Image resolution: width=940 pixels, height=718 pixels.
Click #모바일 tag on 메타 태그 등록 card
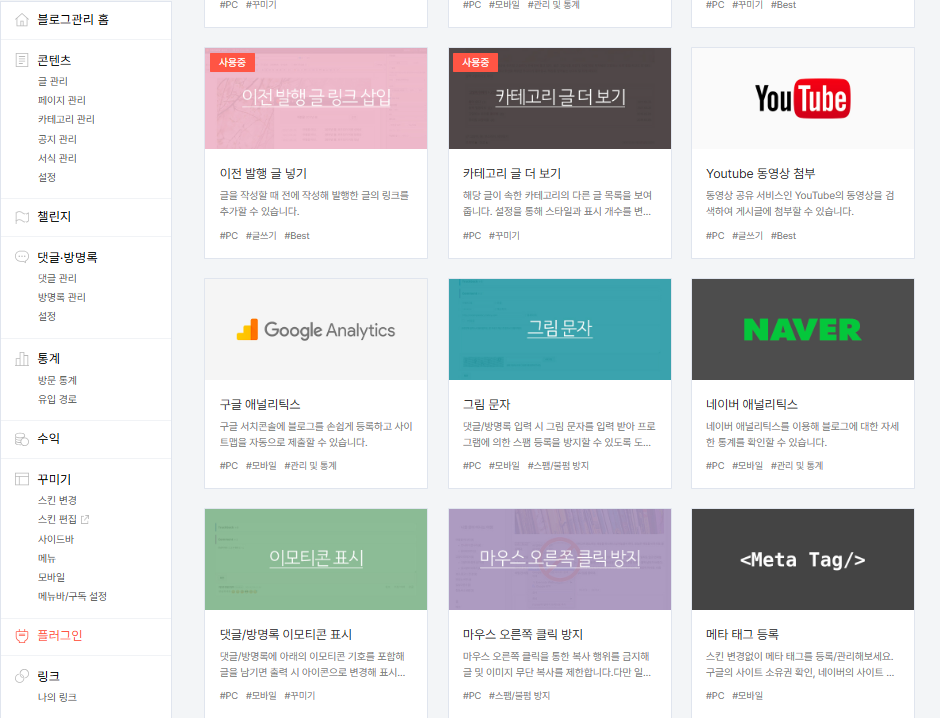(x=747, y=696)
